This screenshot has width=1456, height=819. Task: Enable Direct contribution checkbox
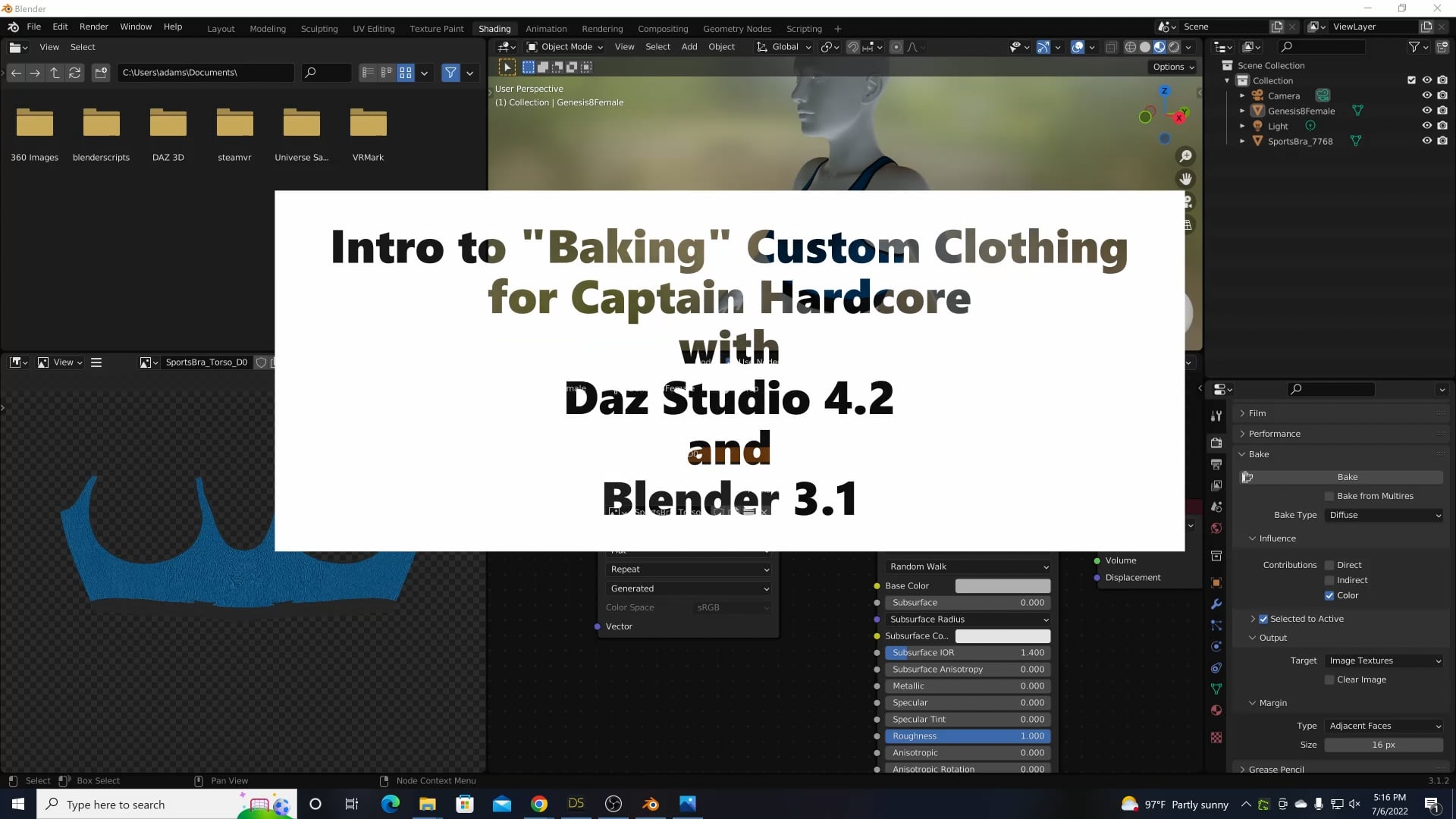coord(1329,565)
